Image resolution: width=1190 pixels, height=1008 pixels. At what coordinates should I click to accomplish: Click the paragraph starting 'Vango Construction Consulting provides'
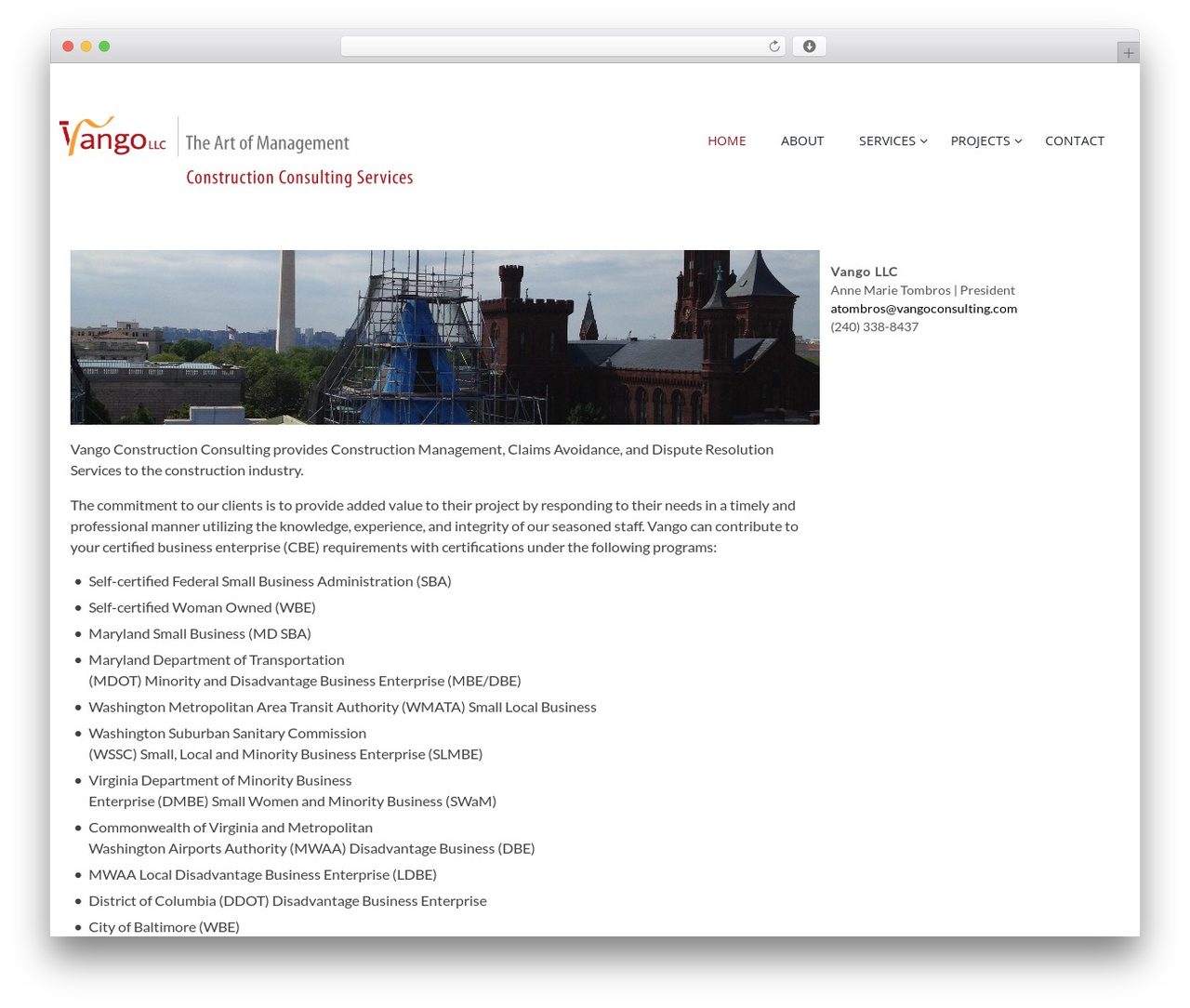(422, 460)
